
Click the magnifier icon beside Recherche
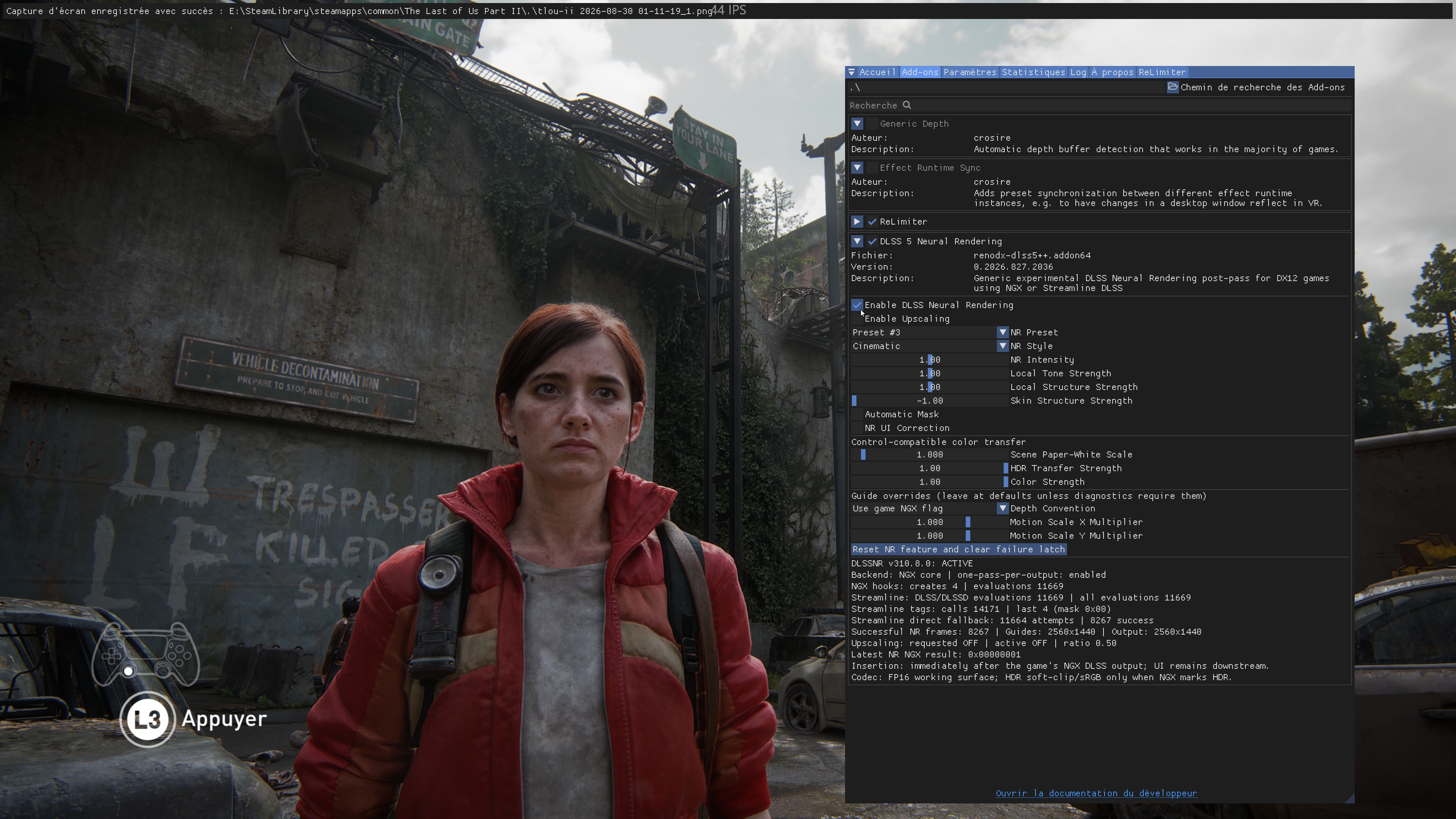(907, 105)
